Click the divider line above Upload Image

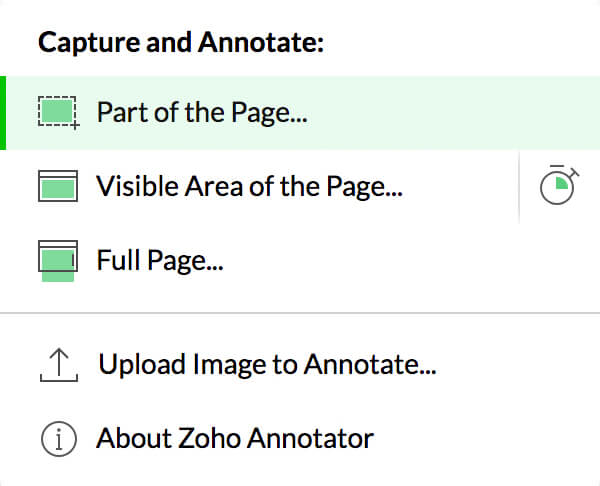tap(300, 313)
